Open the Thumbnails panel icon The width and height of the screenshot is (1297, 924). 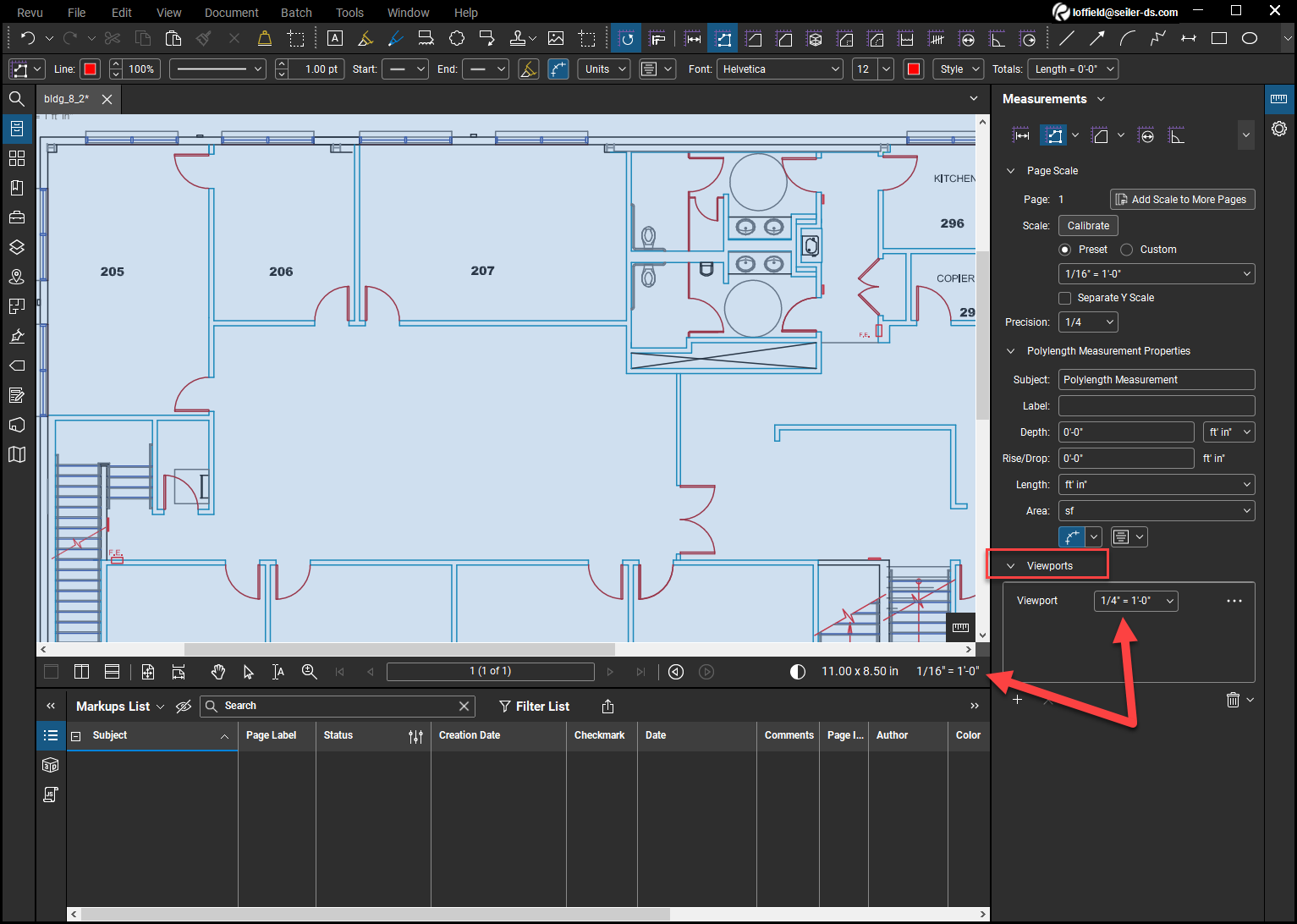coord(16,158)
